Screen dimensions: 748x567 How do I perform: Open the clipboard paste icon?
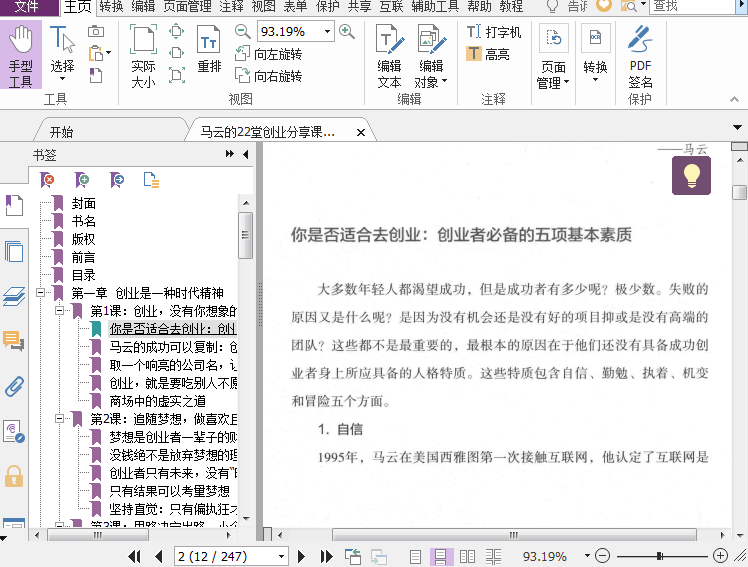[x=97, y=53]
